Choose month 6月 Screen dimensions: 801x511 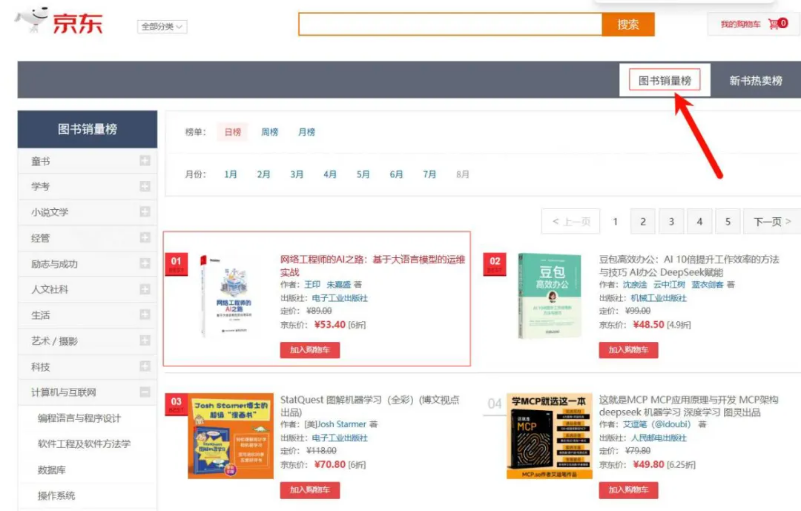coord(396,174)
